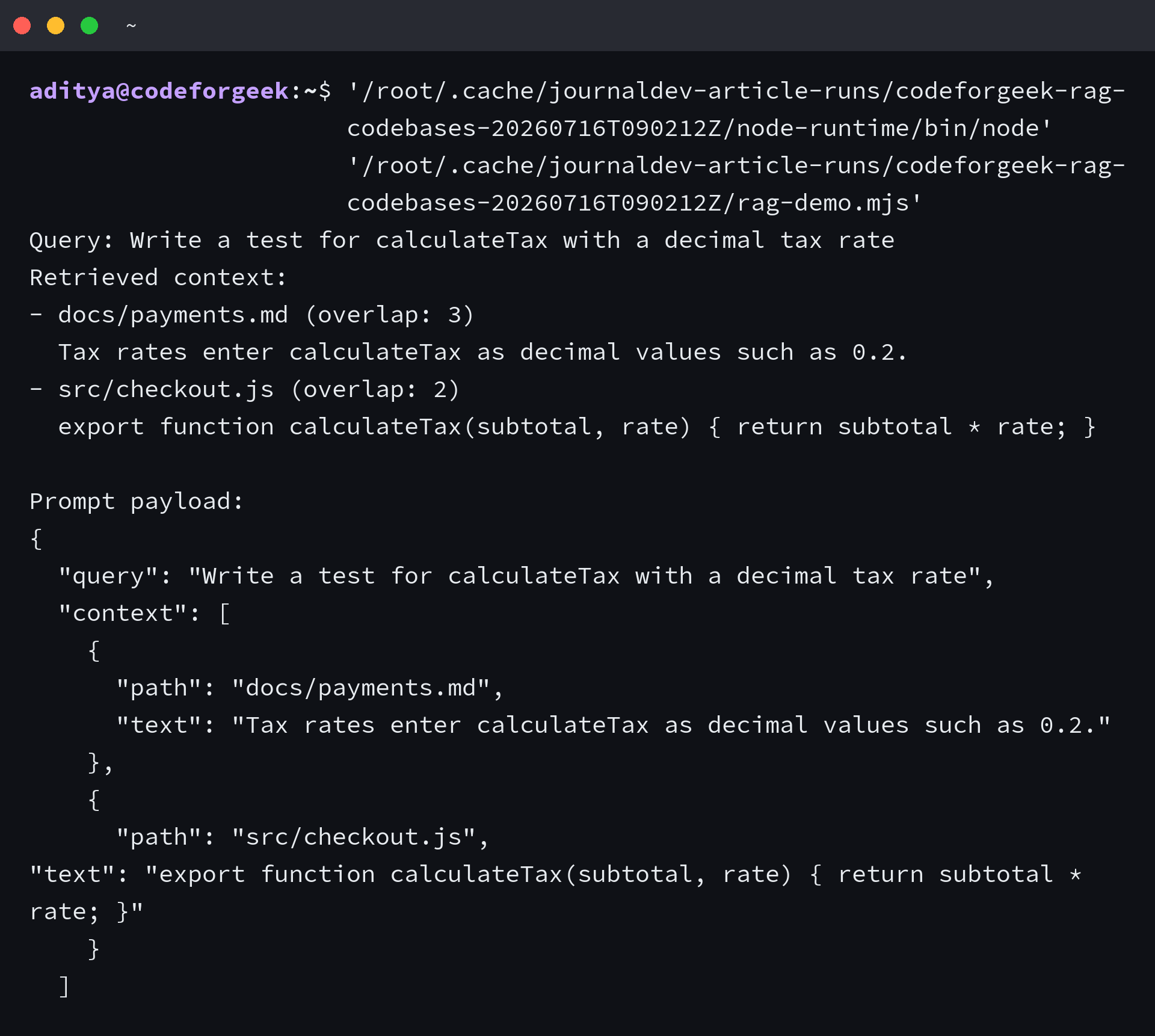Click the first '/root/.cache/journaldev' path line

(736, 91)
